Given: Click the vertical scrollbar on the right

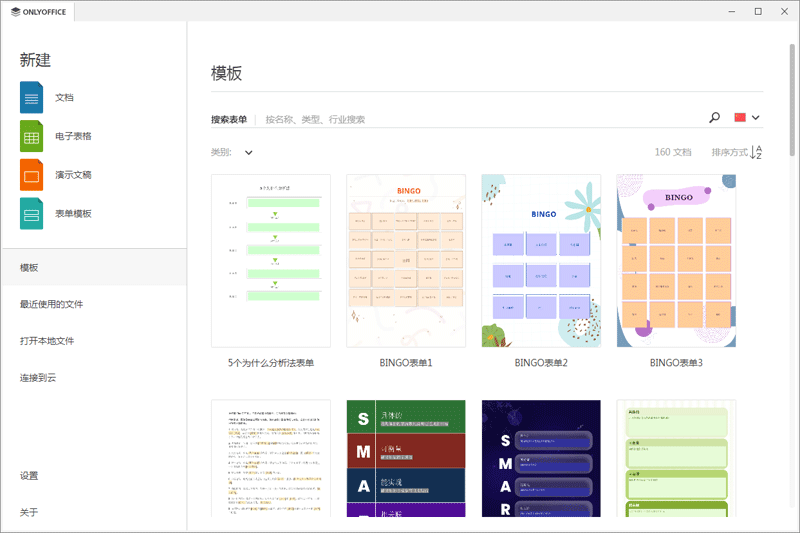Looking at the screenshot, I should [793, 100].
